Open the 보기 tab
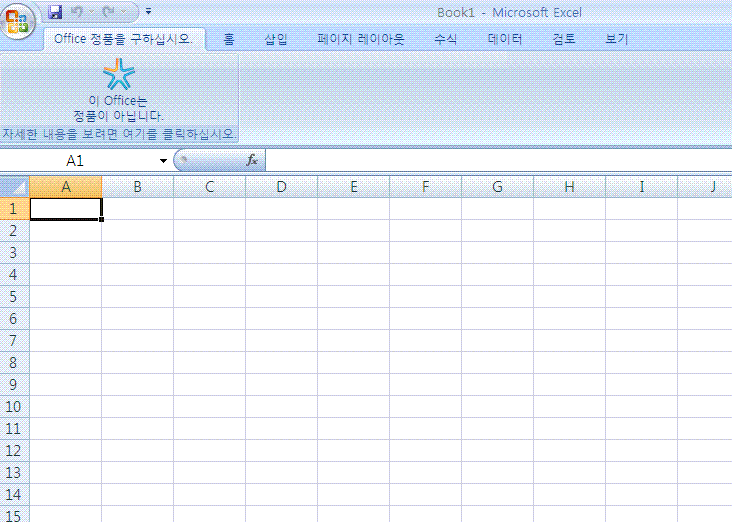Image resolution: width=732 pixels, height=522 pixels. 617,39
